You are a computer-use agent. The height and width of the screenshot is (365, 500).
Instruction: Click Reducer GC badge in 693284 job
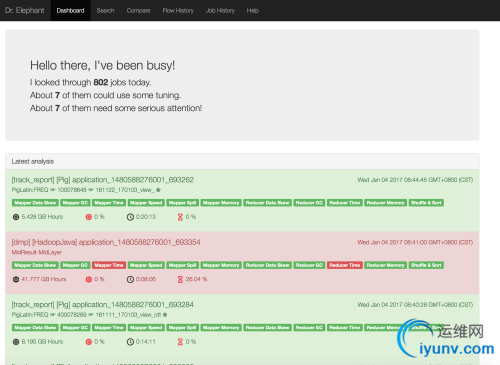pos(309,328)
